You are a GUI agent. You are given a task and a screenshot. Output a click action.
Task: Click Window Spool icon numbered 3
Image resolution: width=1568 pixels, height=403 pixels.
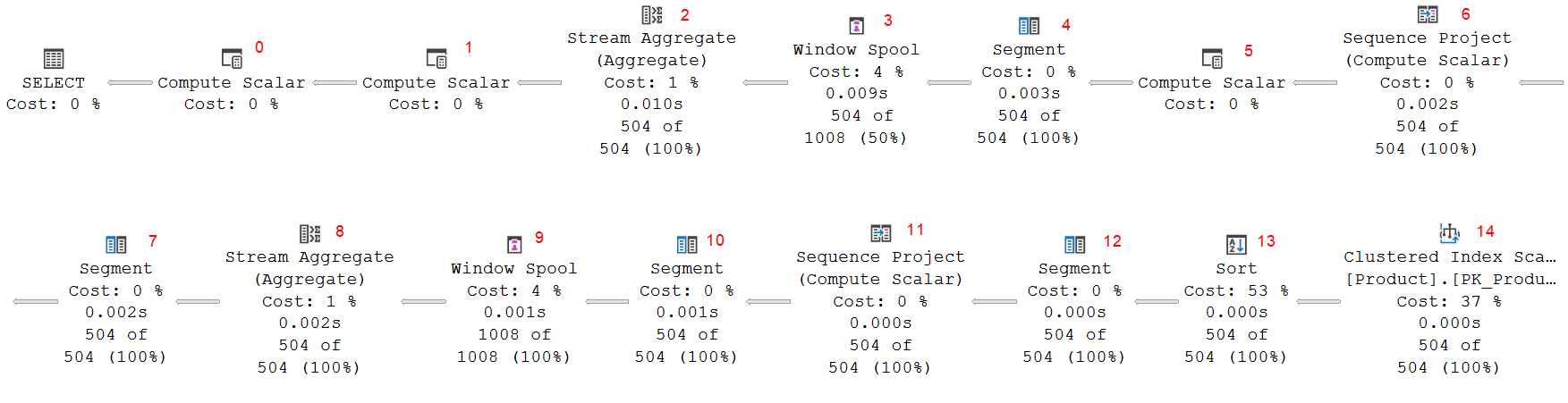point(856,26)
